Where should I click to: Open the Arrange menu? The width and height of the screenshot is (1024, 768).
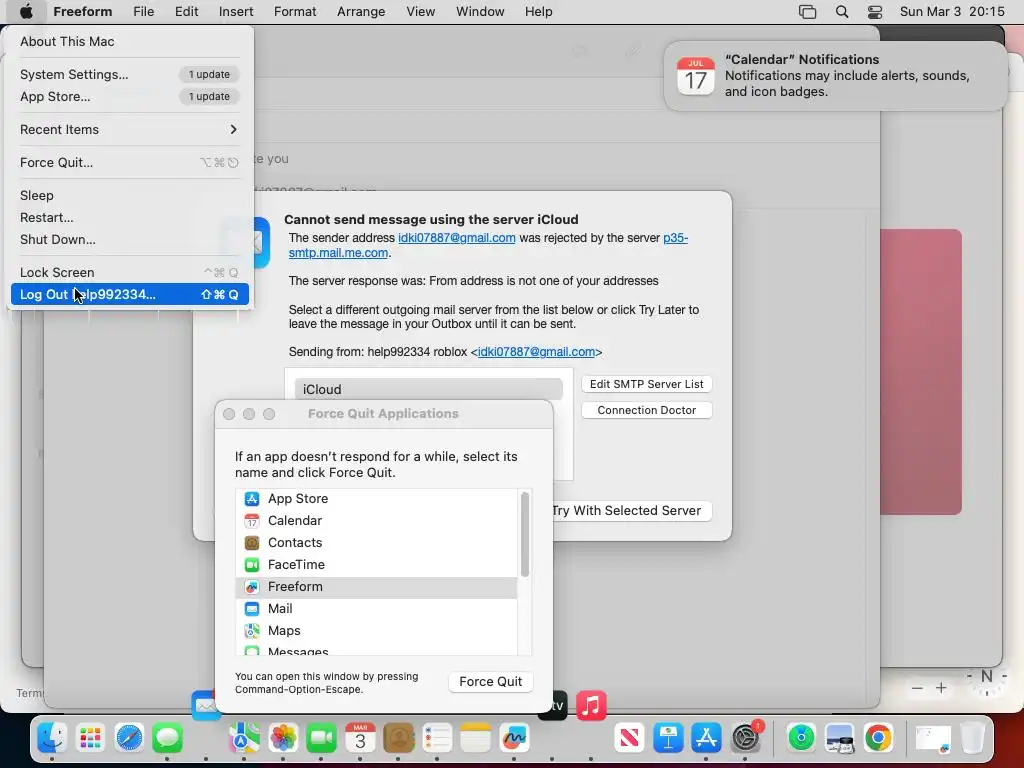click(x=361, y=12)
